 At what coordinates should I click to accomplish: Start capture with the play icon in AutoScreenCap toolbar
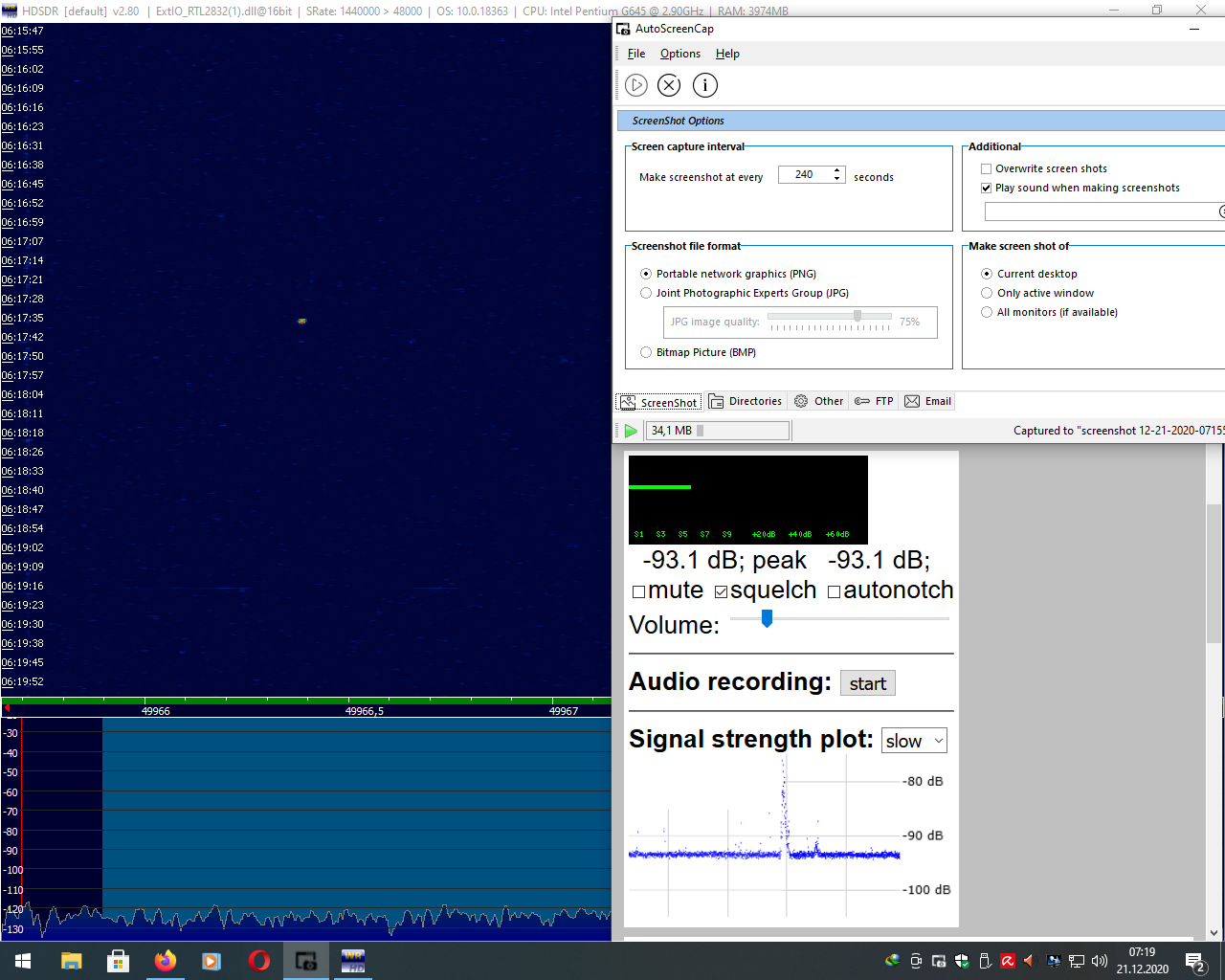tap(636, 85)
